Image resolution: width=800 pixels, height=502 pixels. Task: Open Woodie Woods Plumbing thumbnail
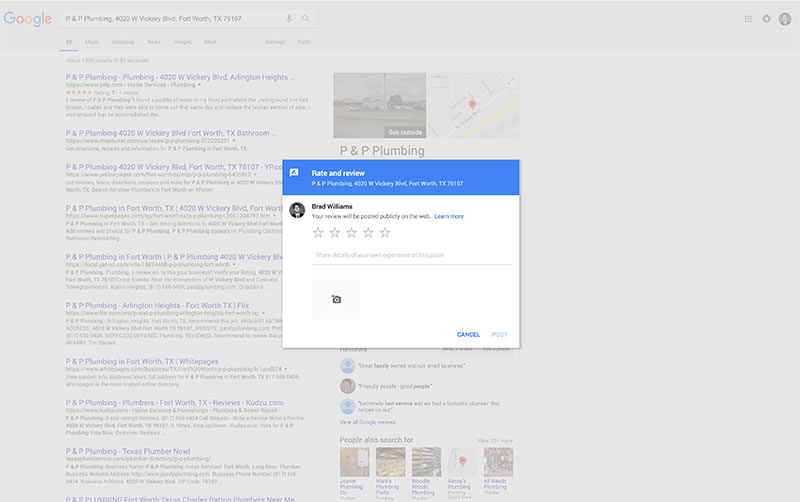[427, 462]
